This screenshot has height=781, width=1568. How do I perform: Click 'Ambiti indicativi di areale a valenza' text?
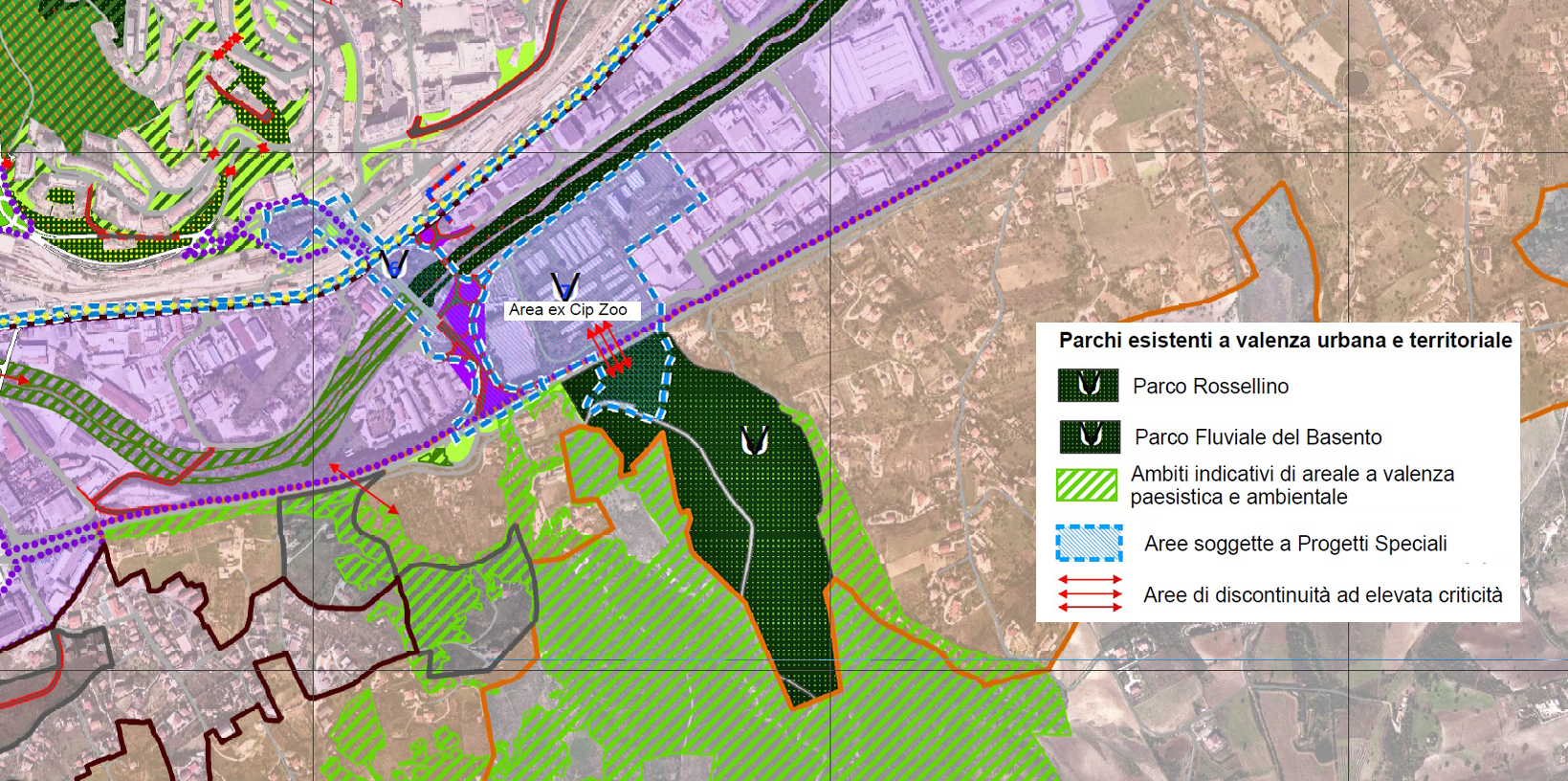(1292, 474)
